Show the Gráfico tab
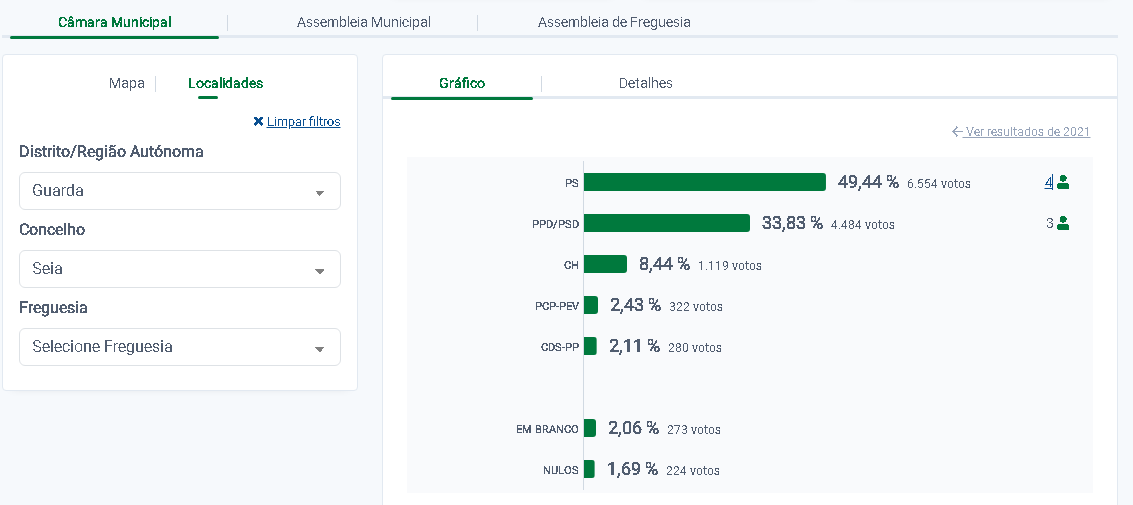Screen dimensions: 1133x505 point(462,83)
